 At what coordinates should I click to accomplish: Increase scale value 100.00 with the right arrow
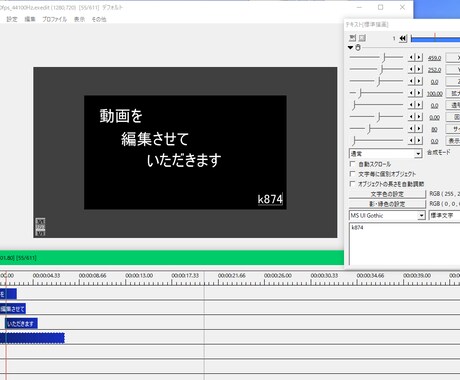419,93
